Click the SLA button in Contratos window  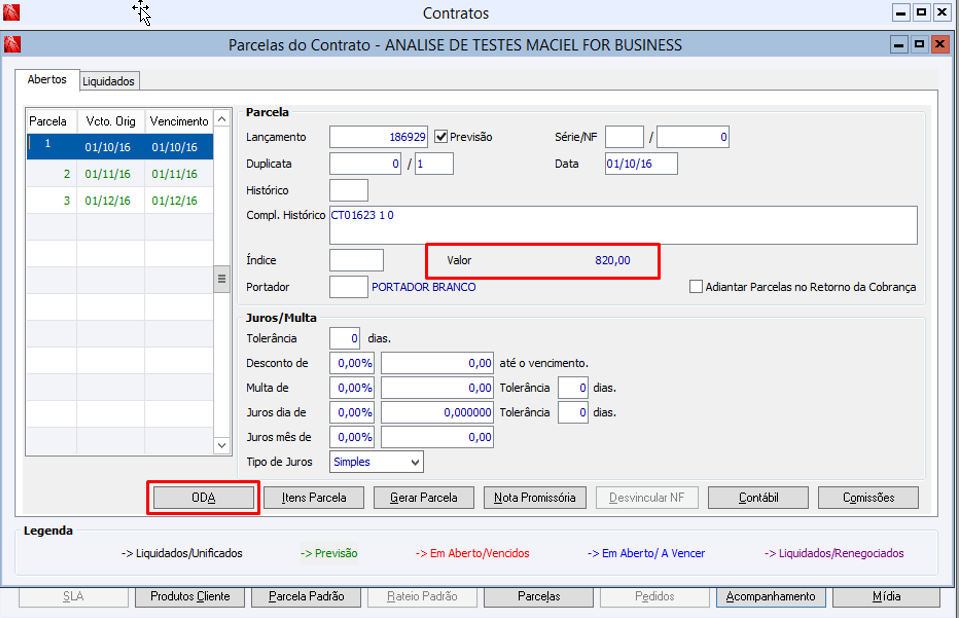pos(73,597)
